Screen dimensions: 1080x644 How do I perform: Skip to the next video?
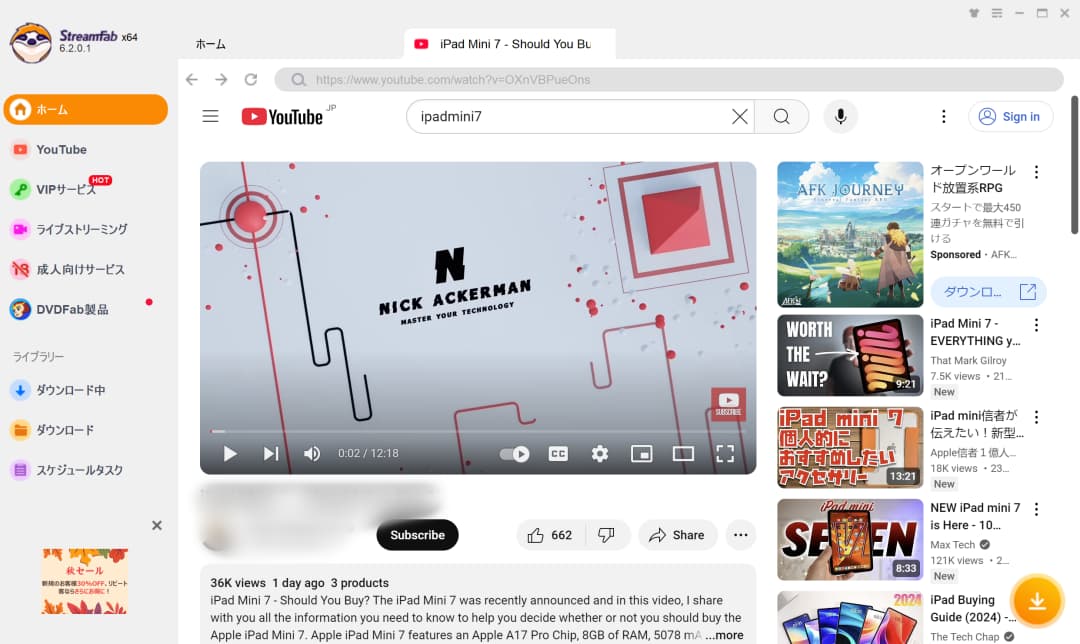coord(271,453)
